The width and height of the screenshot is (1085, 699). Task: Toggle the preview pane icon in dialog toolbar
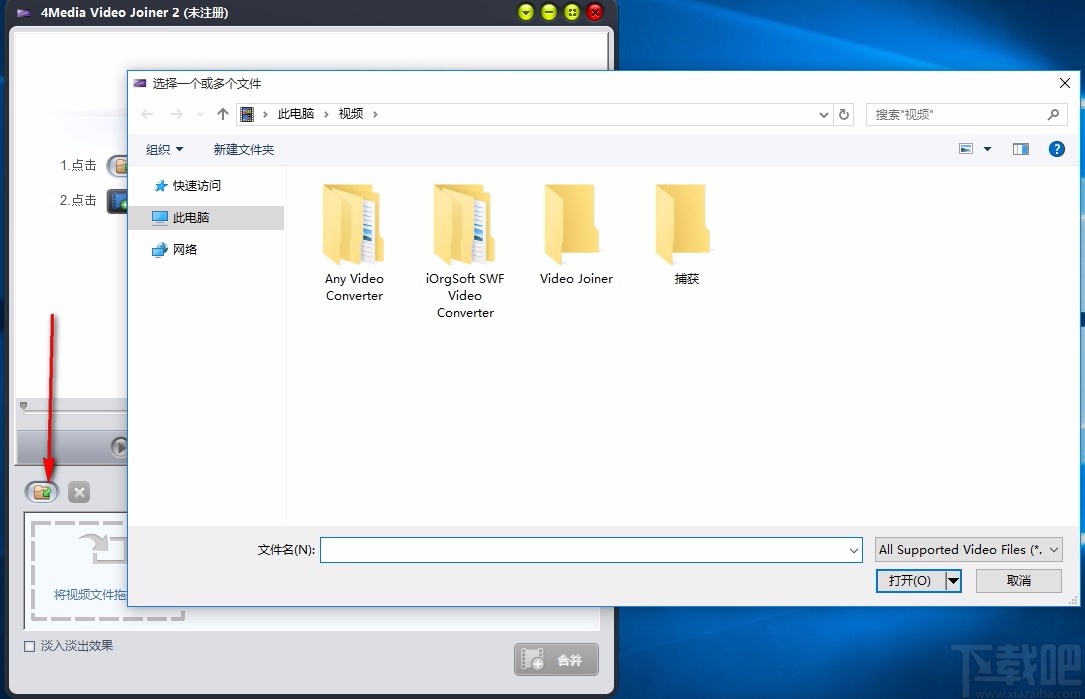click(1020, 148)
